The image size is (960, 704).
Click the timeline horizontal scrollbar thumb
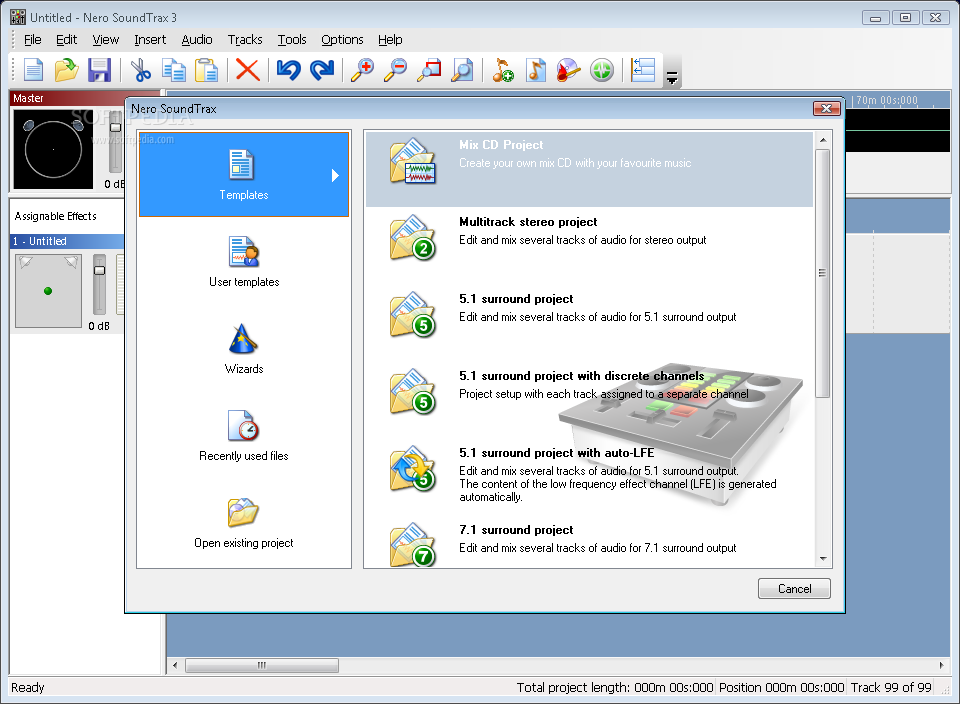tap(261, 665)
